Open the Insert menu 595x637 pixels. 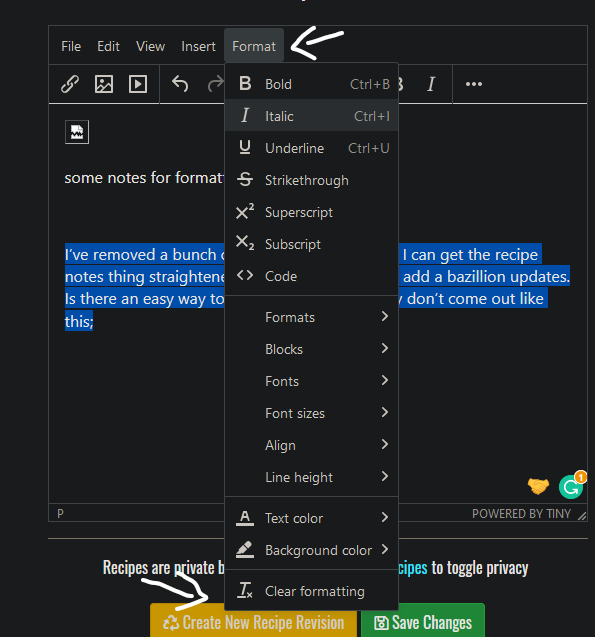coord(198,46)
